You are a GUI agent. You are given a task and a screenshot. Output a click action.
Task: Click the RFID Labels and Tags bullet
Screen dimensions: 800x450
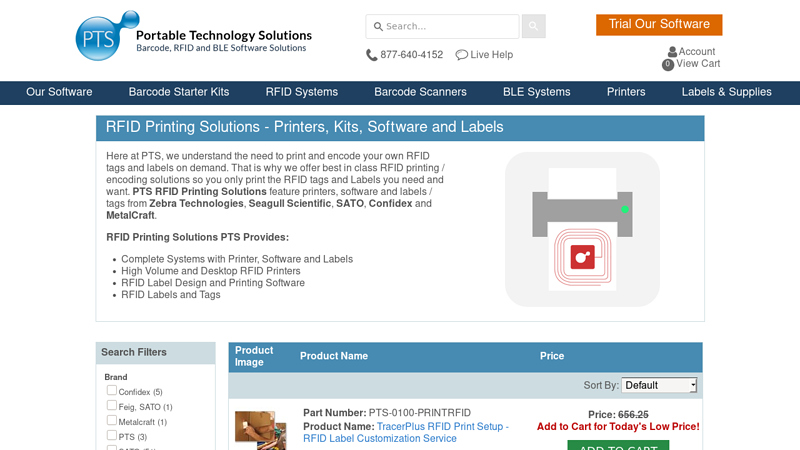tap(170, 294)
